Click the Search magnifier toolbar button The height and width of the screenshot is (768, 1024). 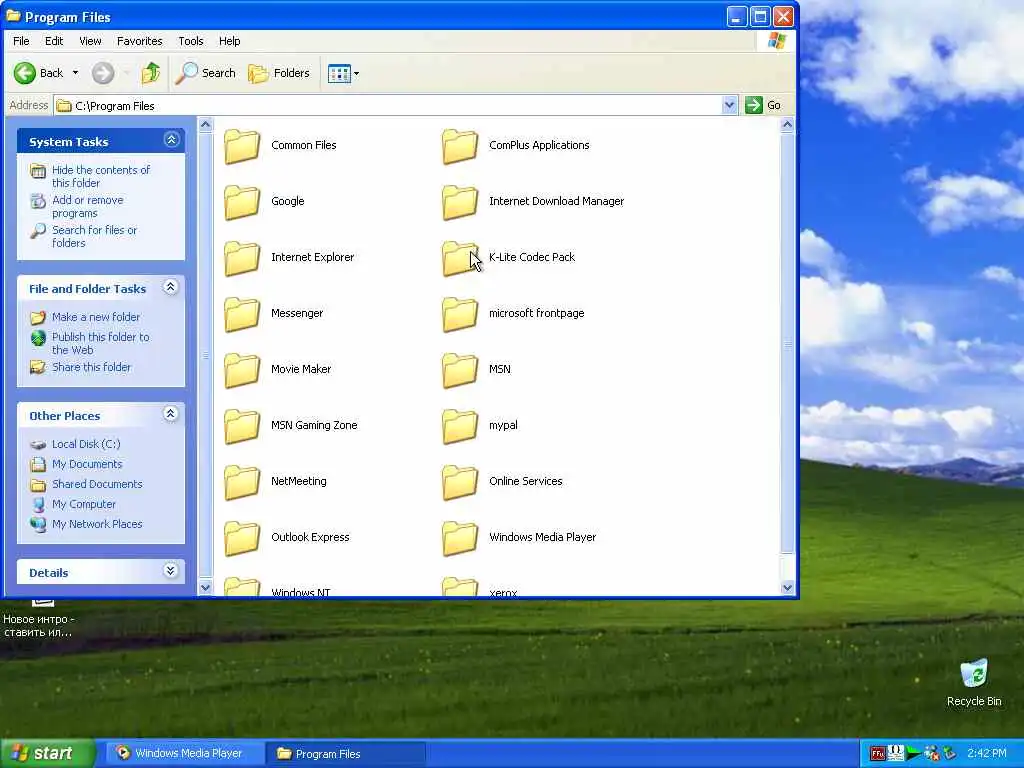(x=206, y=73)
